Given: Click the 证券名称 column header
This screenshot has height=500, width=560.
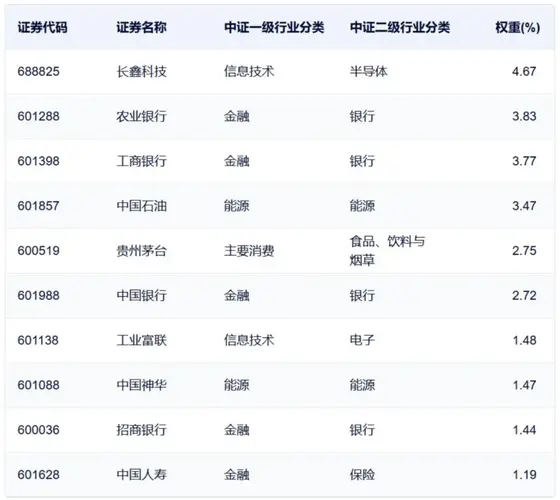Looking at the screenshot, I should click(141, 28).
